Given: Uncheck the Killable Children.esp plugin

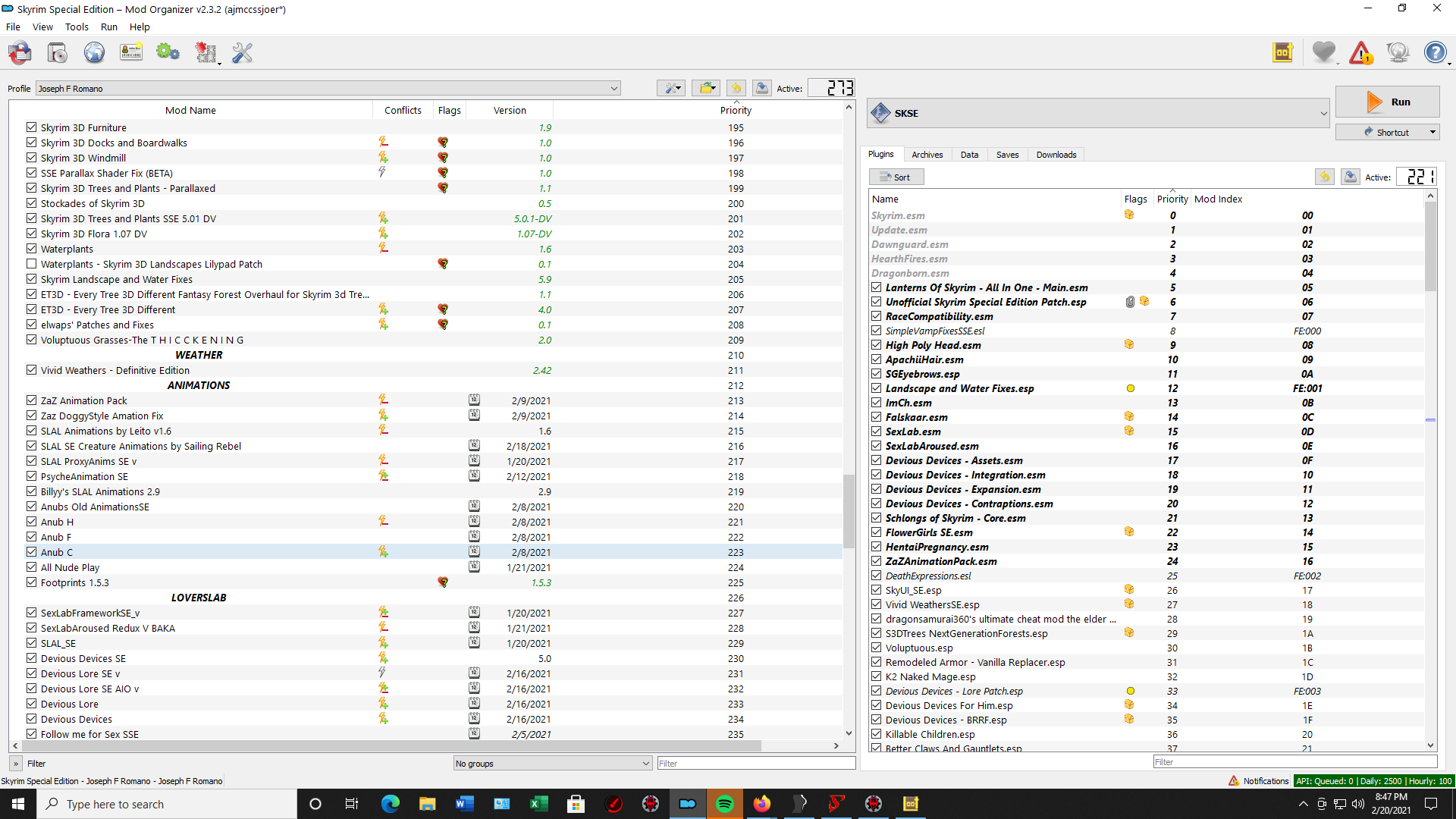Looking at the screenshot, I should 877,734.
